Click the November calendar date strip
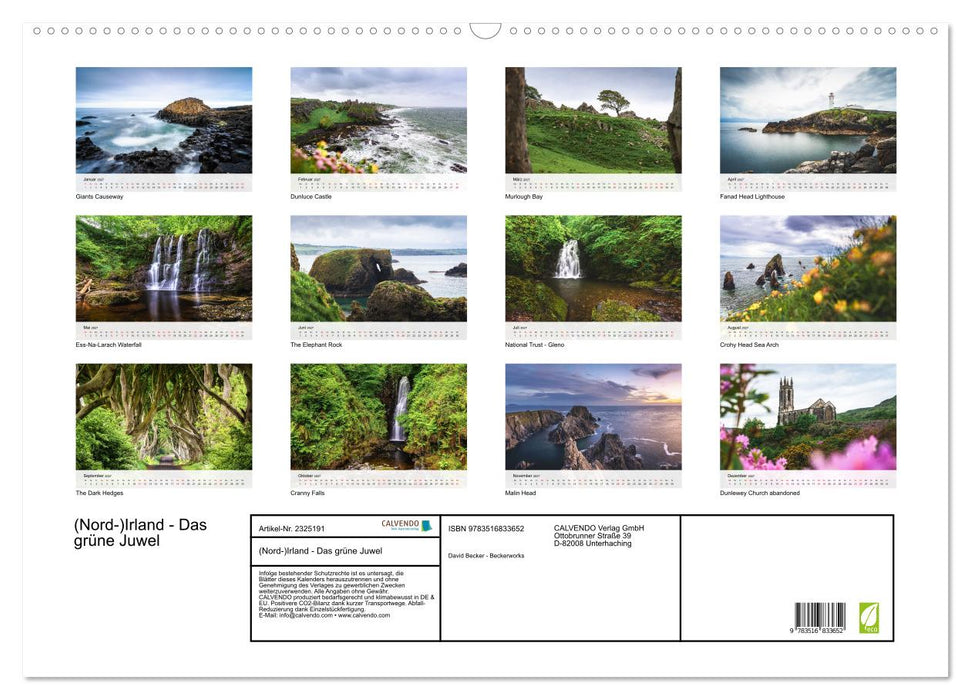 593,479
